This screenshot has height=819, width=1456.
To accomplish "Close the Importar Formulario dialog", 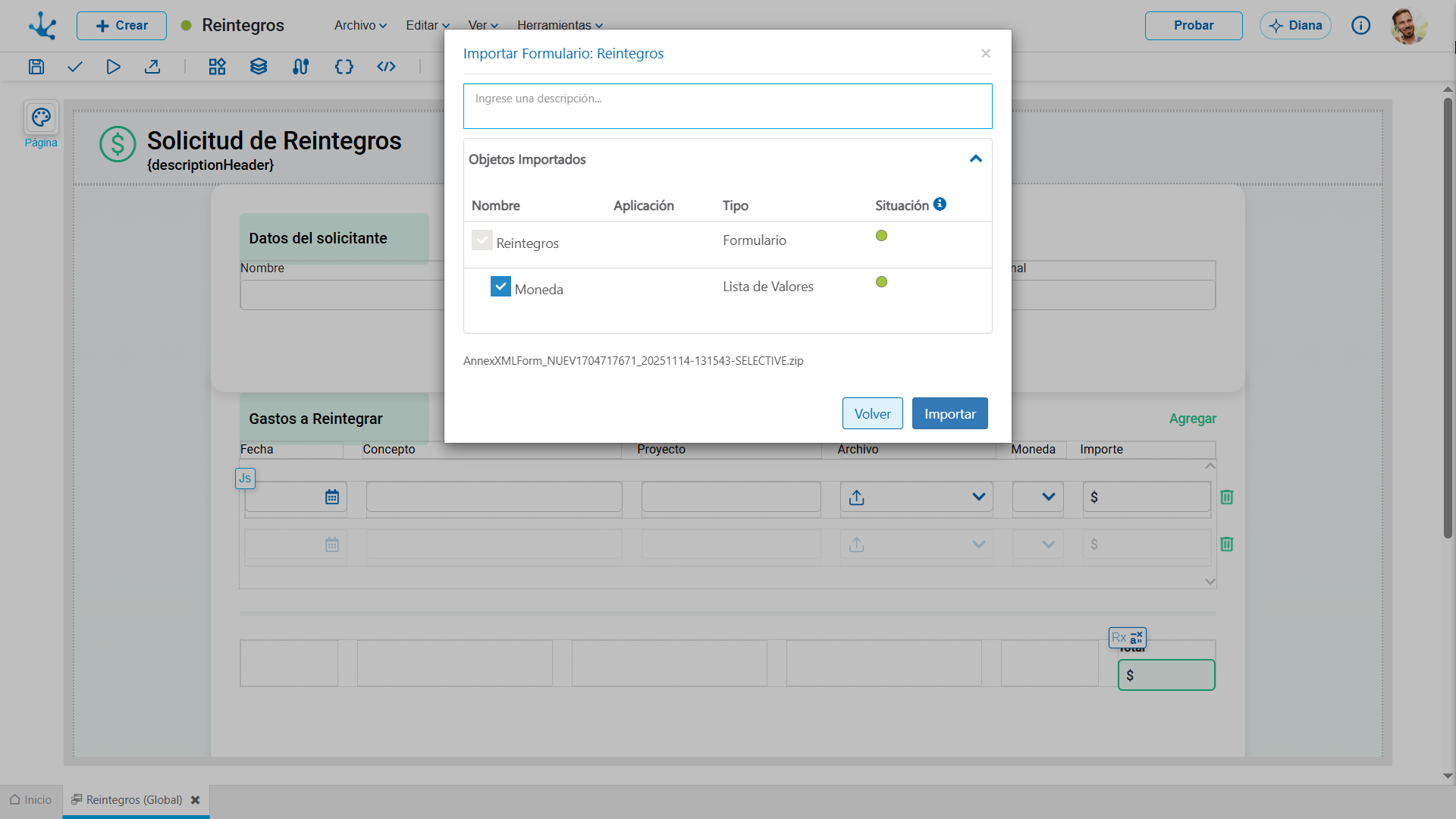I will tap(986, 53).
